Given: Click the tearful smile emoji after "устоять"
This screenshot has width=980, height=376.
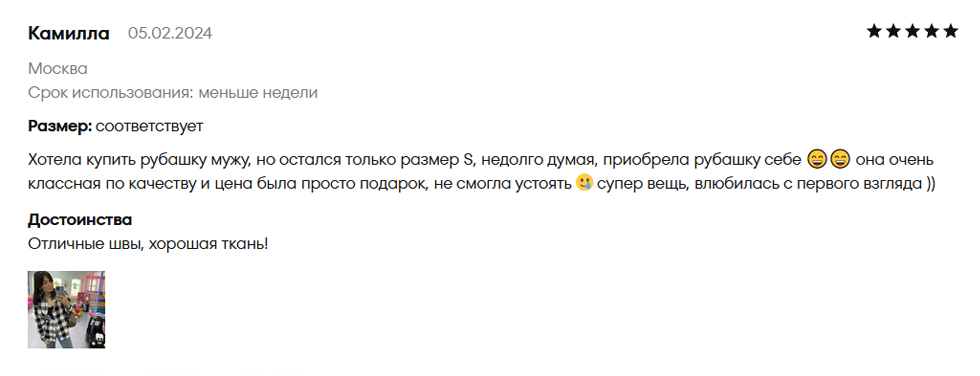Looking at the screenshot, I should 584,185.
